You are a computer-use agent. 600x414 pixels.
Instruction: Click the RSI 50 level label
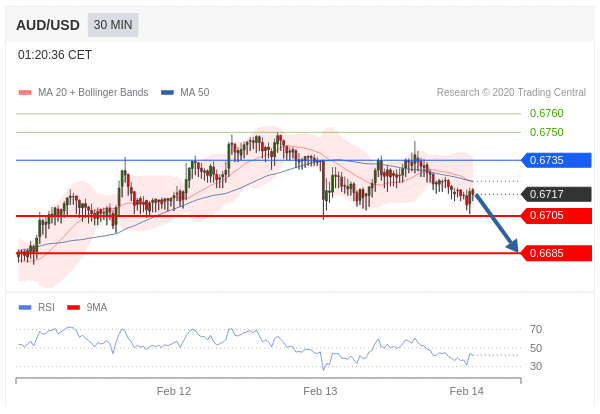pos(536,348)
